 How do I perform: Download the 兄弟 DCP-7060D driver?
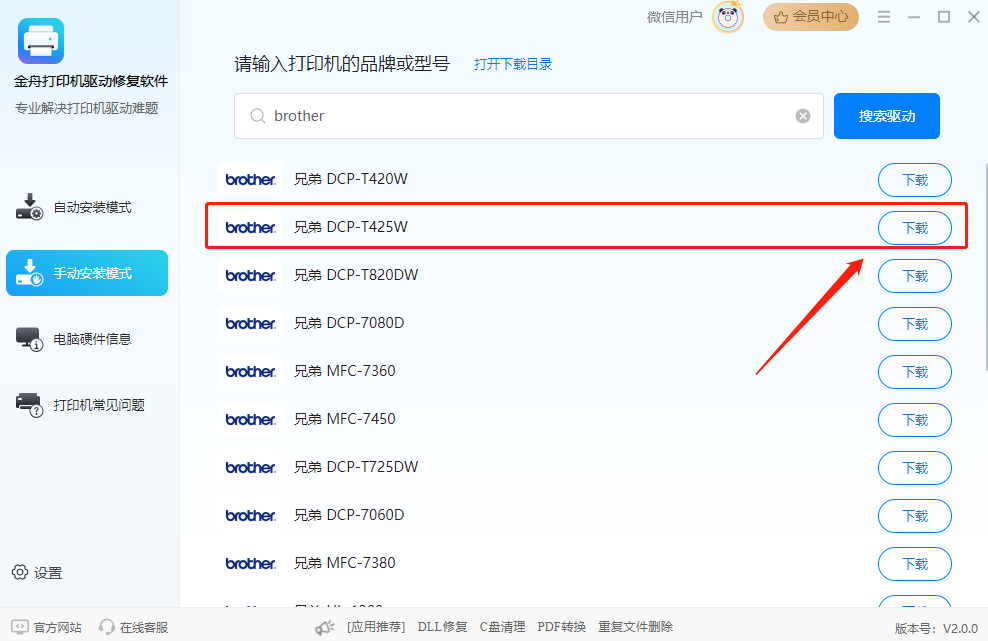tap(914, 516)
